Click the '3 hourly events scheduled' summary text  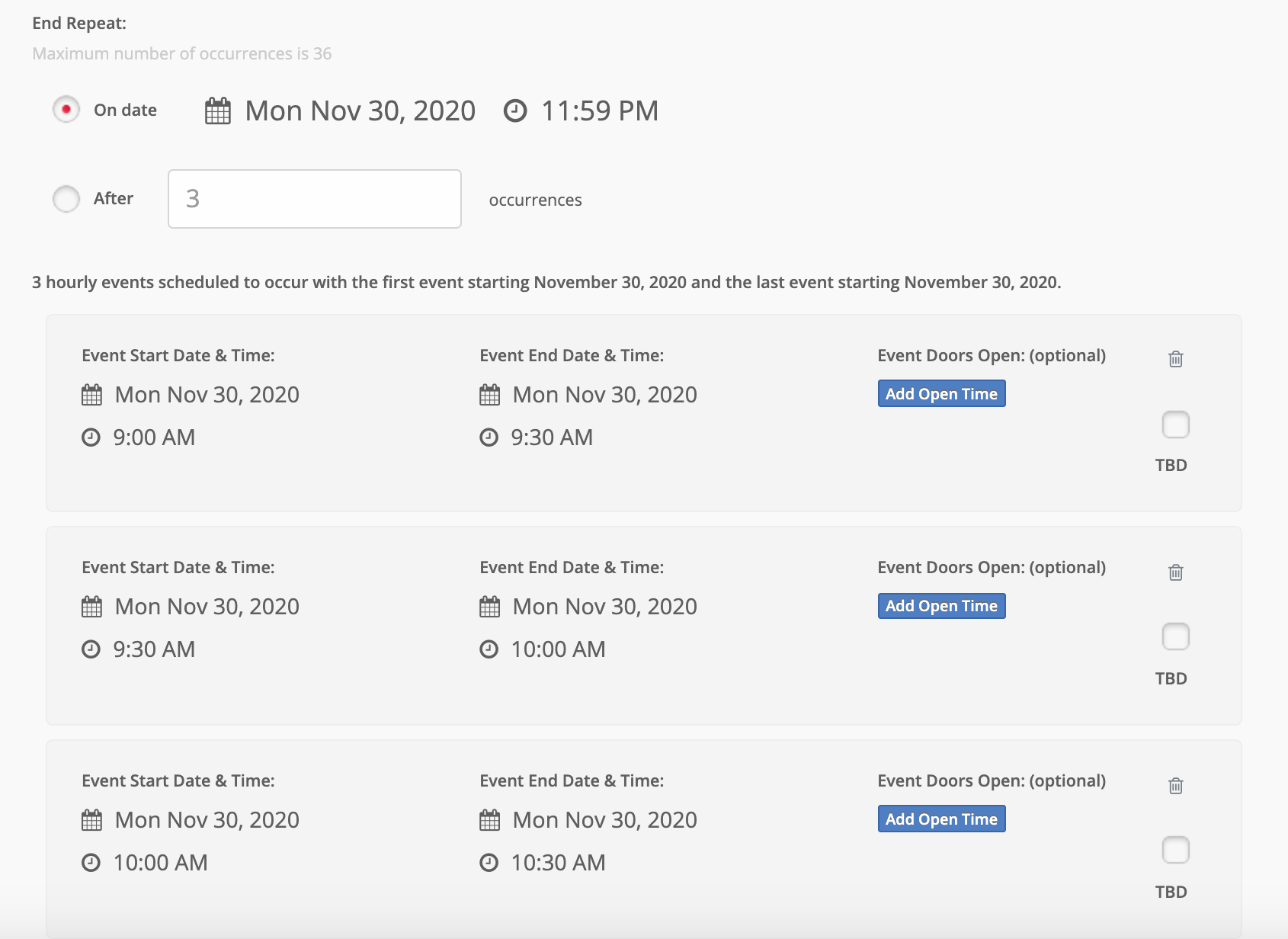[x=546, y=283]
